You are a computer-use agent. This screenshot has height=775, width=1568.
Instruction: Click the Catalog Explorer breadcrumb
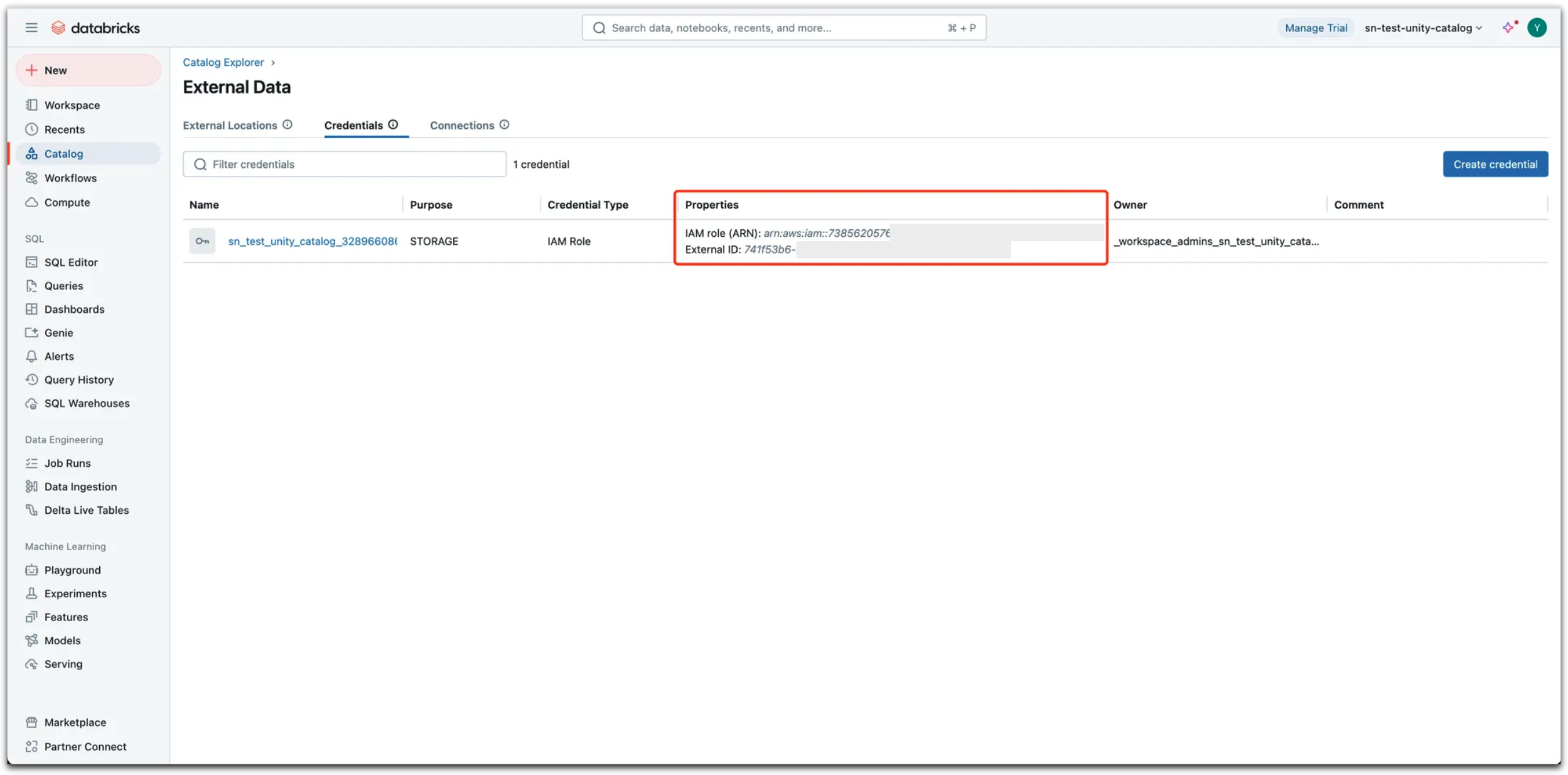[223, 62]
